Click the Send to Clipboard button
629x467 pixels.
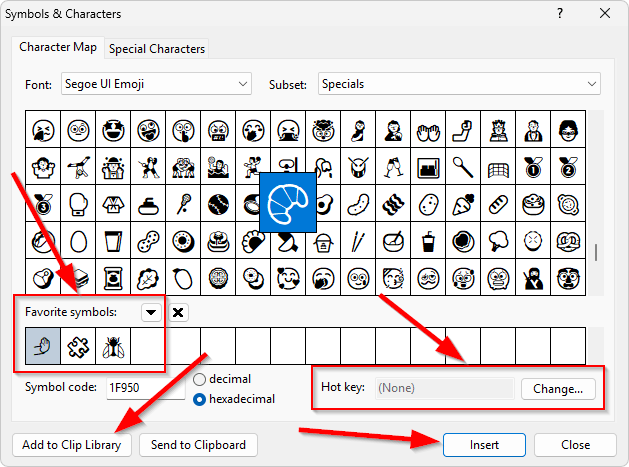(198, 445)
